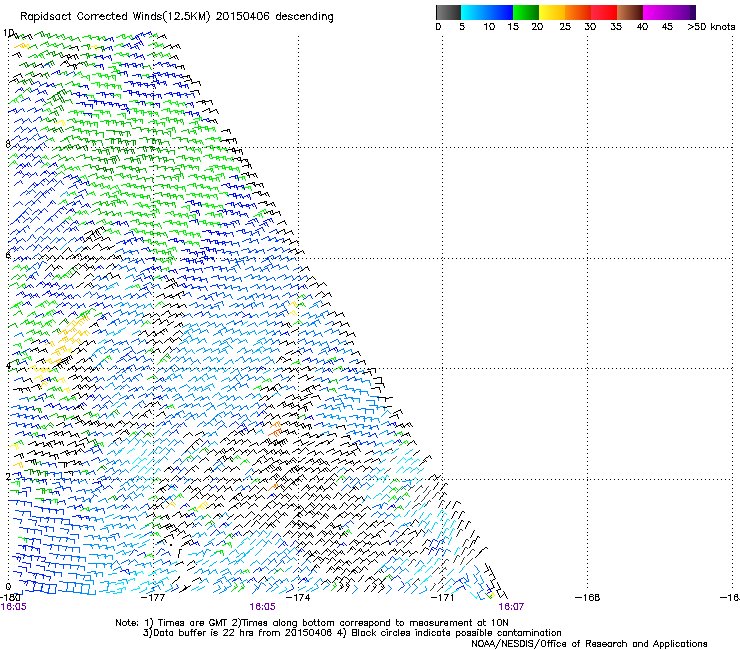Click the purple '16:05' time near -174
The image size is (740, 650).
point(262,607)
